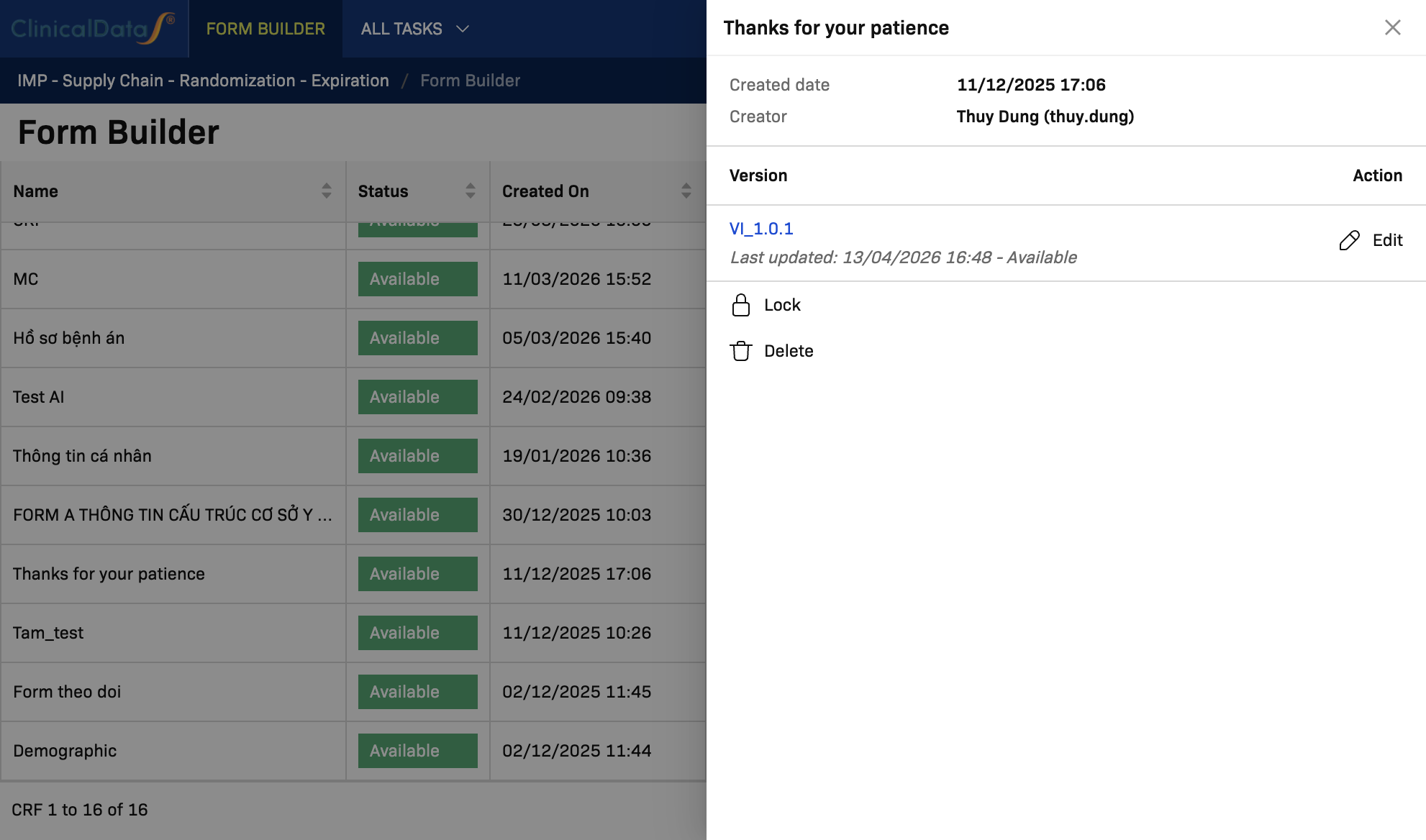Open the VI_1.0.1 version link
Viewport: 1426px width, 840px height.
coord(761,229)
